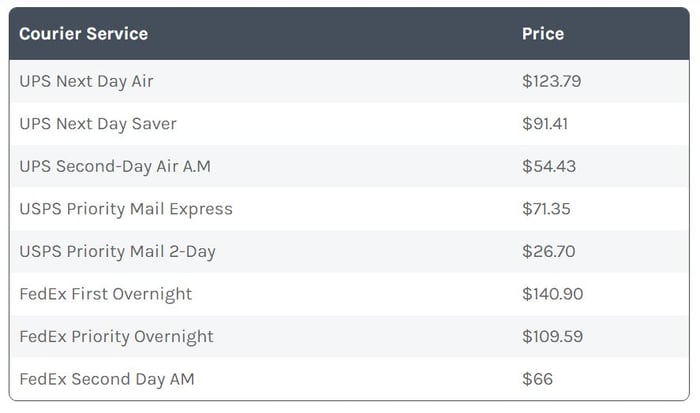The image size is (700, 413).
Task: Click the Price column header
Action: pyautogui.click(x=543, y=33)
